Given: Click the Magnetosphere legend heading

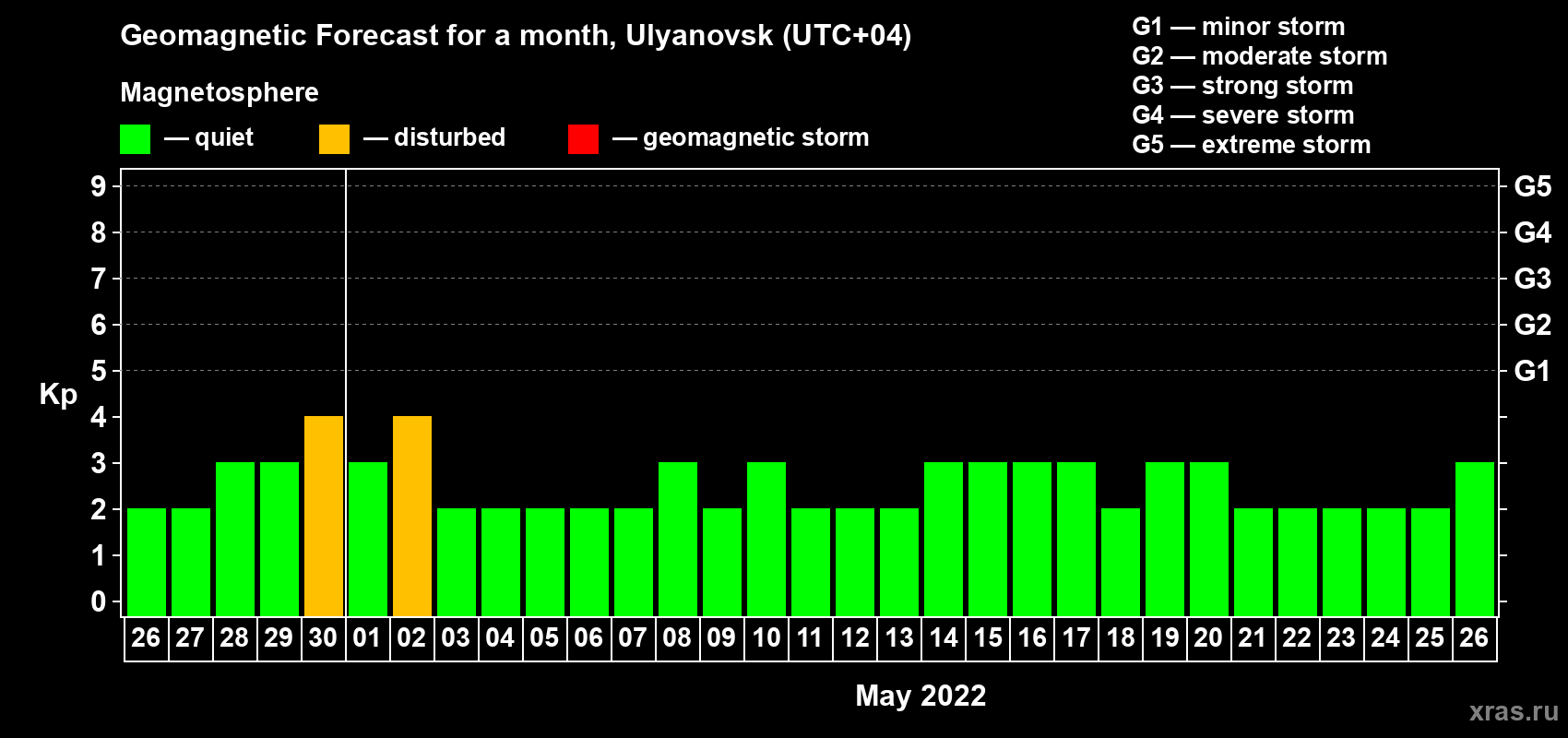Looking at the screenshot, I should click(x=220, y=92).
